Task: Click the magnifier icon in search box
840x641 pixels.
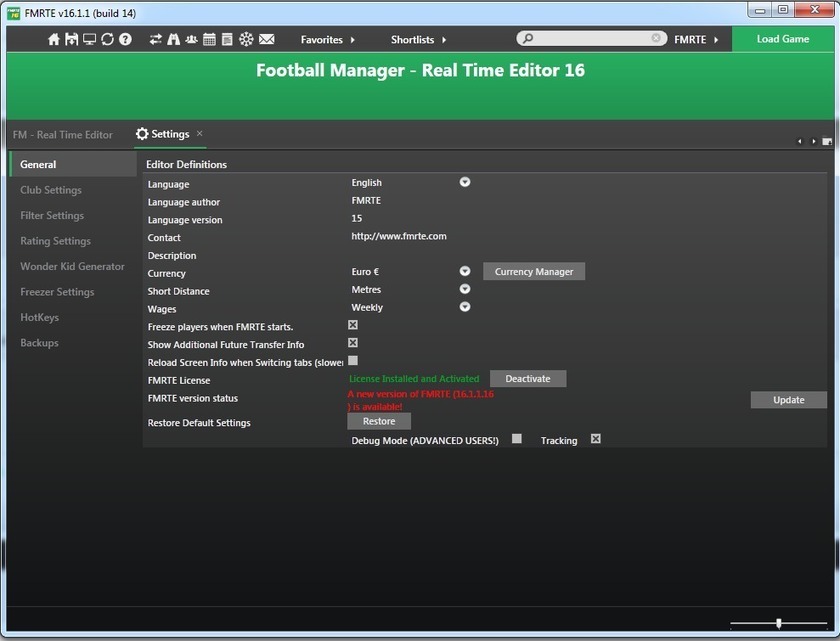Action: (x=528, y=38)
